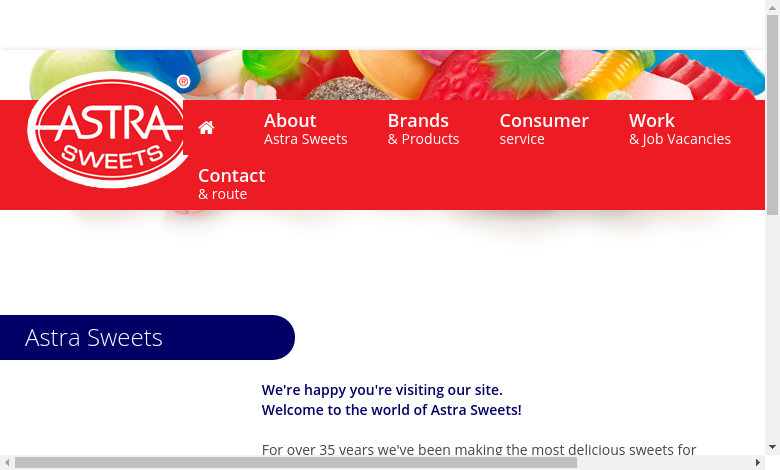Click the up arrow of the vertical scrollbar

click(x=772, y=7)
